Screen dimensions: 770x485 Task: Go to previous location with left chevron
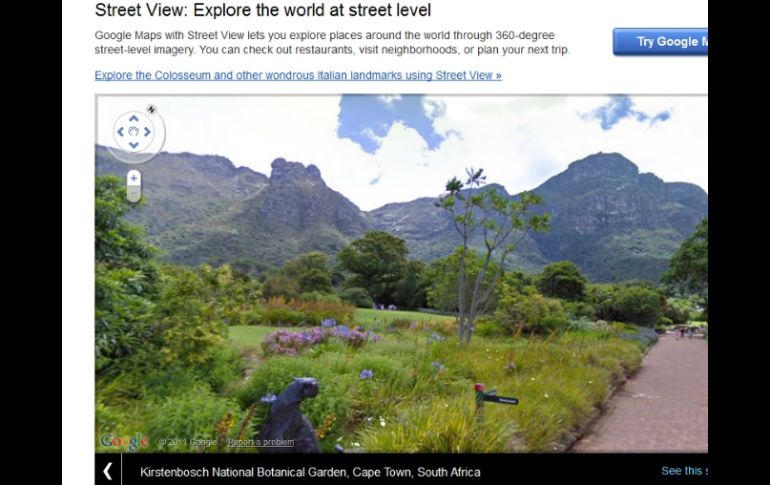point(108,471)
